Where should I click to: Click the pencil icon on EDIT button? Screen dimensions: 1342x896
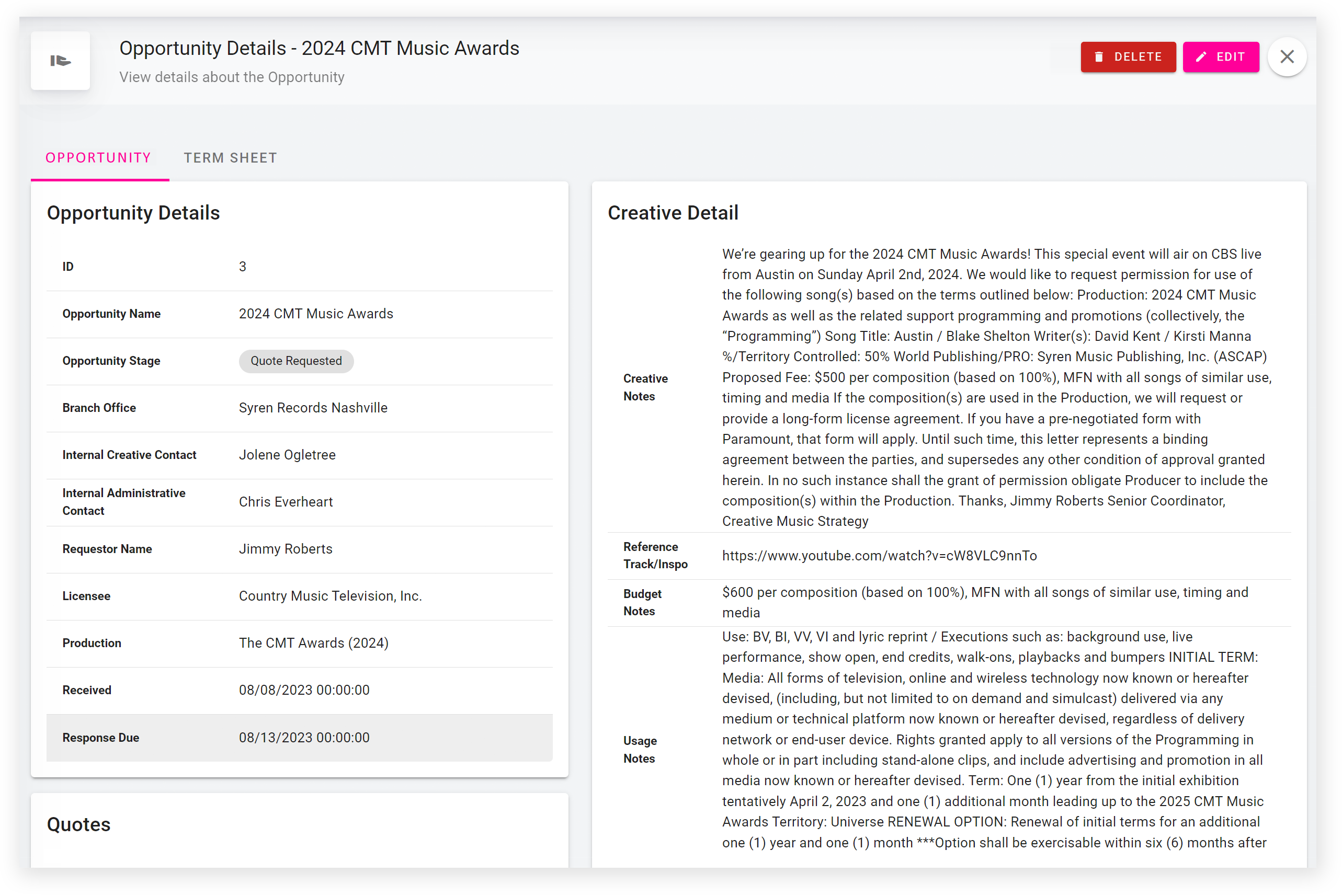(1201, 56)
